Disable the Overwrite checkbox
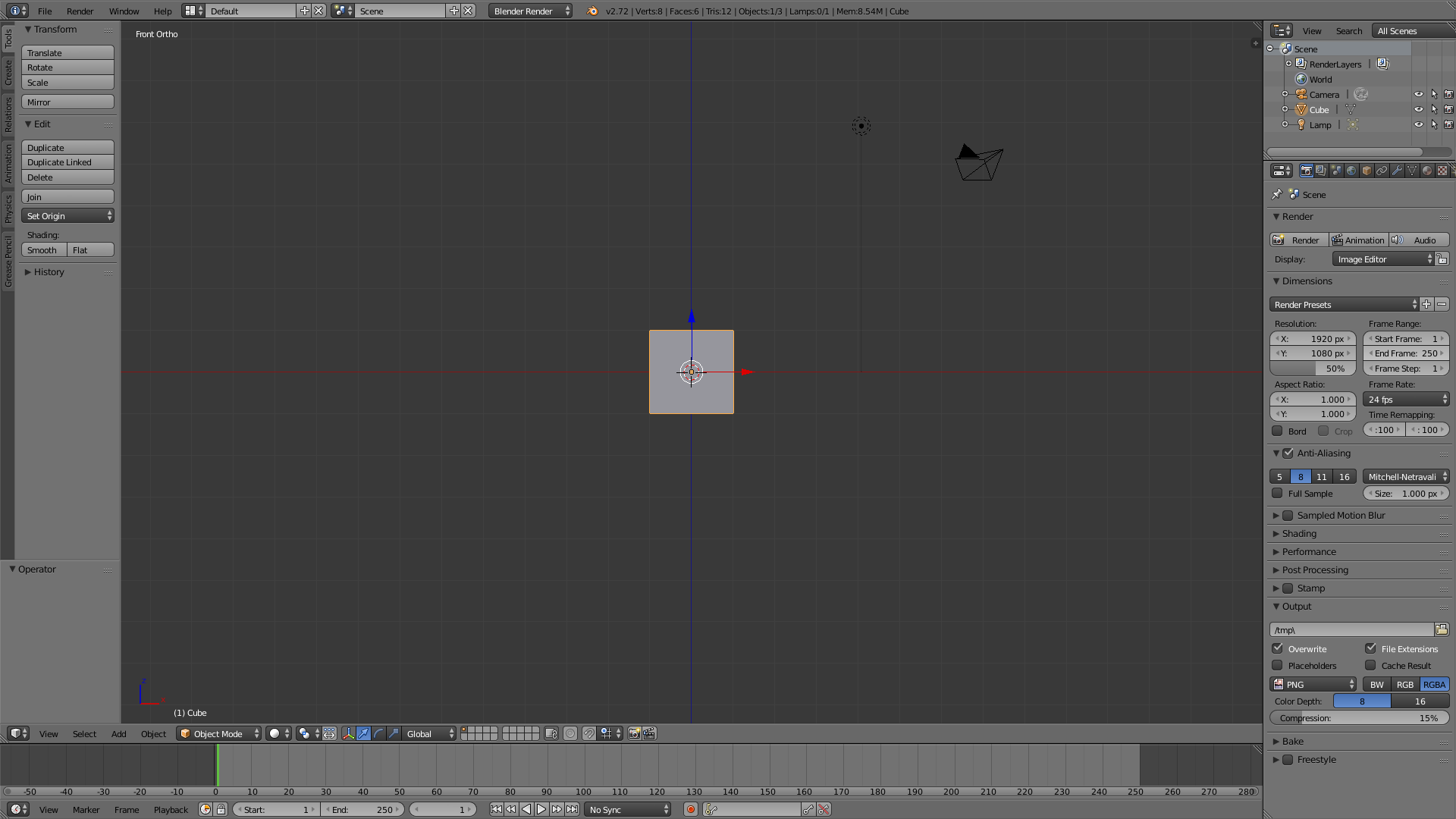Image resolution: width=1456 pixels, height=819 pixels. point(1278,648)
